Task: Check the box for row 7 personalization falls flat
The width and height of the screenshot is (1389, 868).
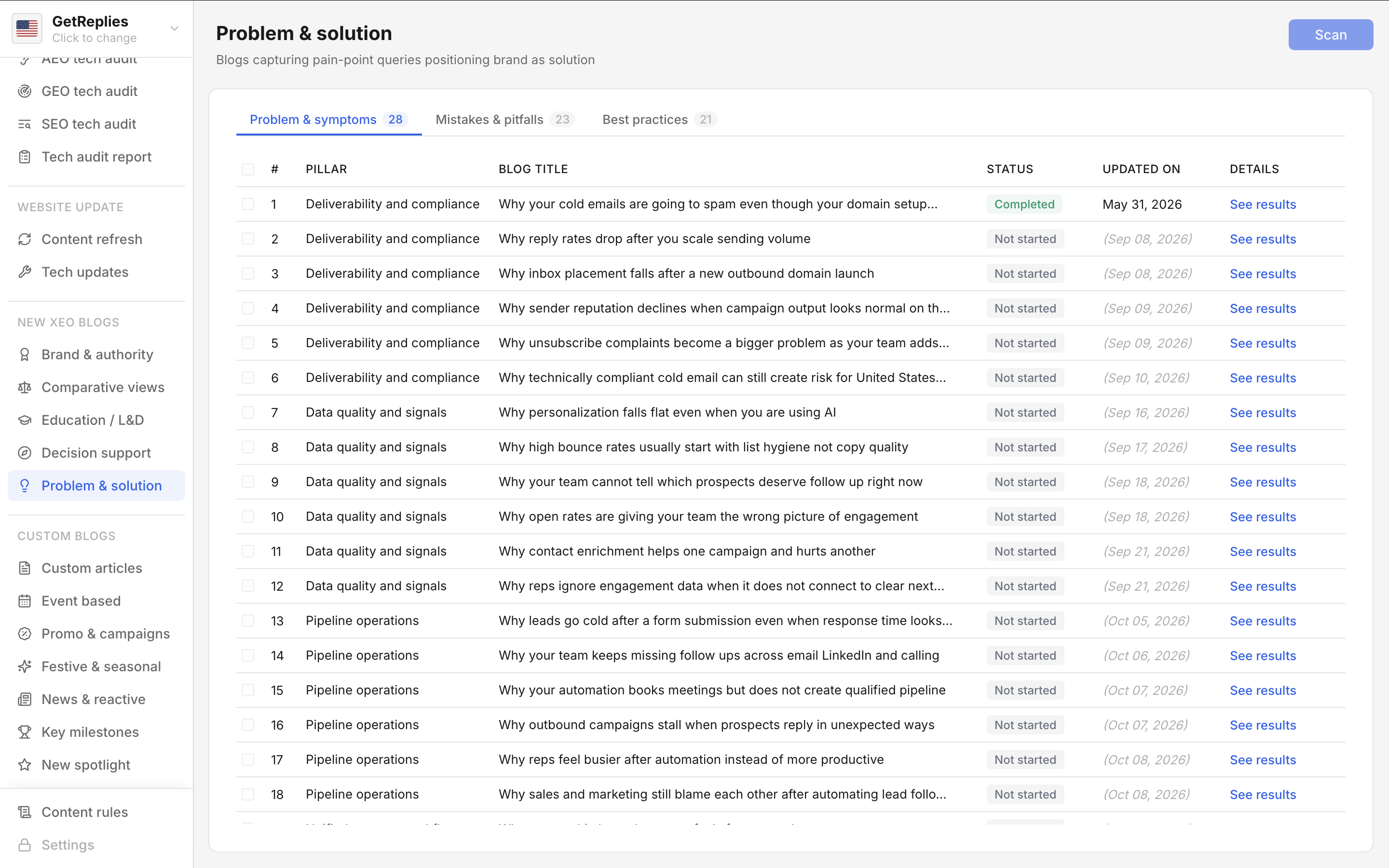Action: [248, 413]
